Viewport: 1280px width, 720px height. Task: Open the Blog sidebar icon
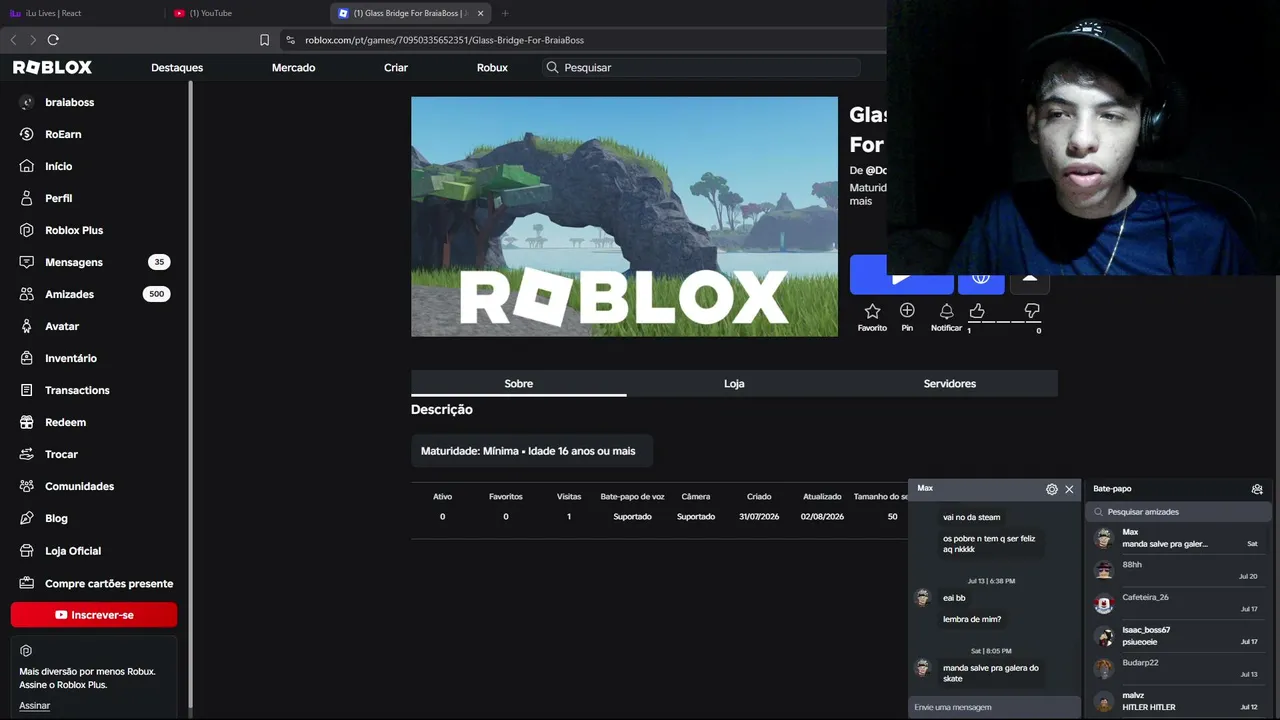[x=27, y=518]
